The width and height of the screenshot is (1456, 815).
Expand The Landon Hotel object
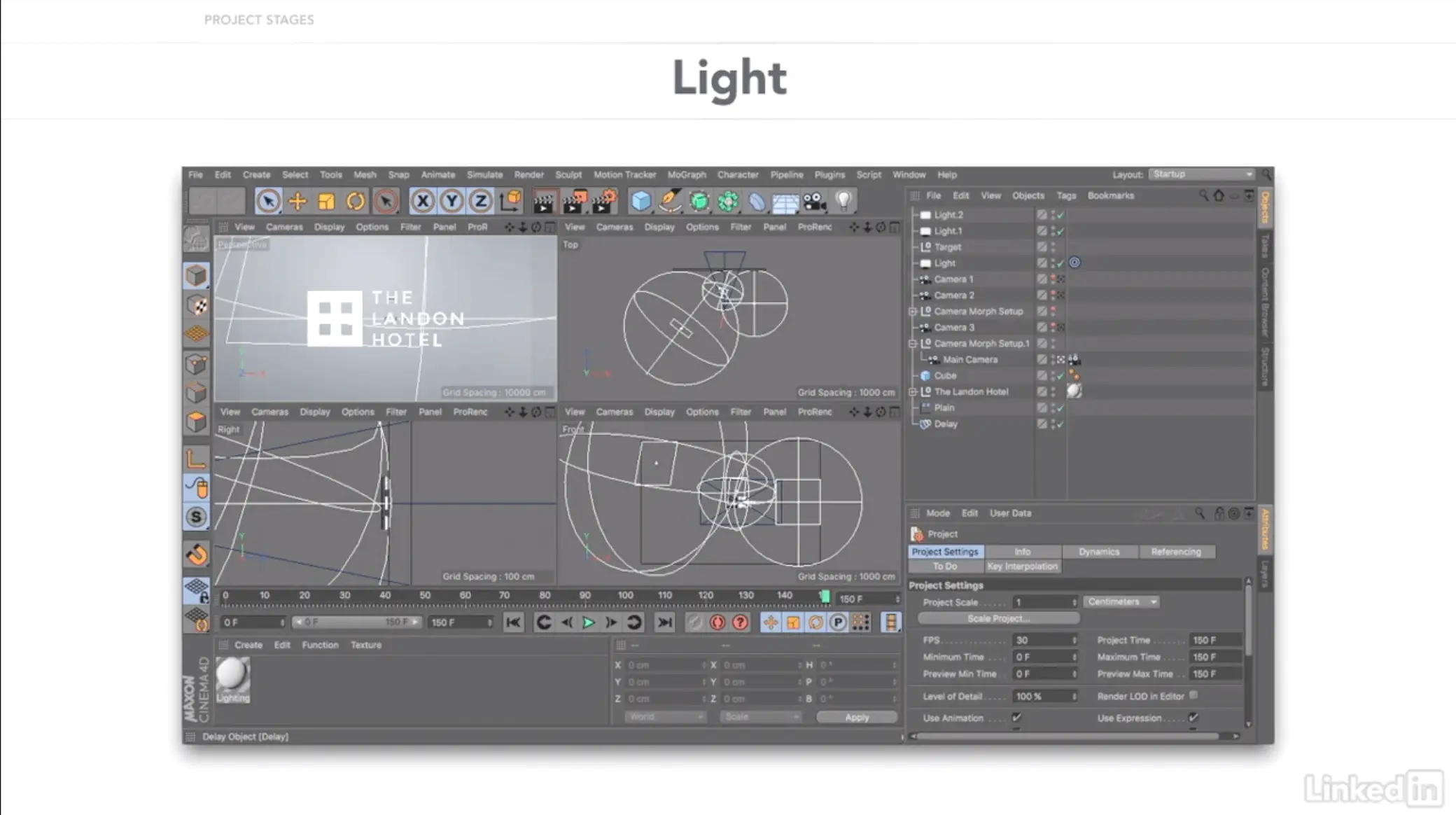(x=913, y=392)
